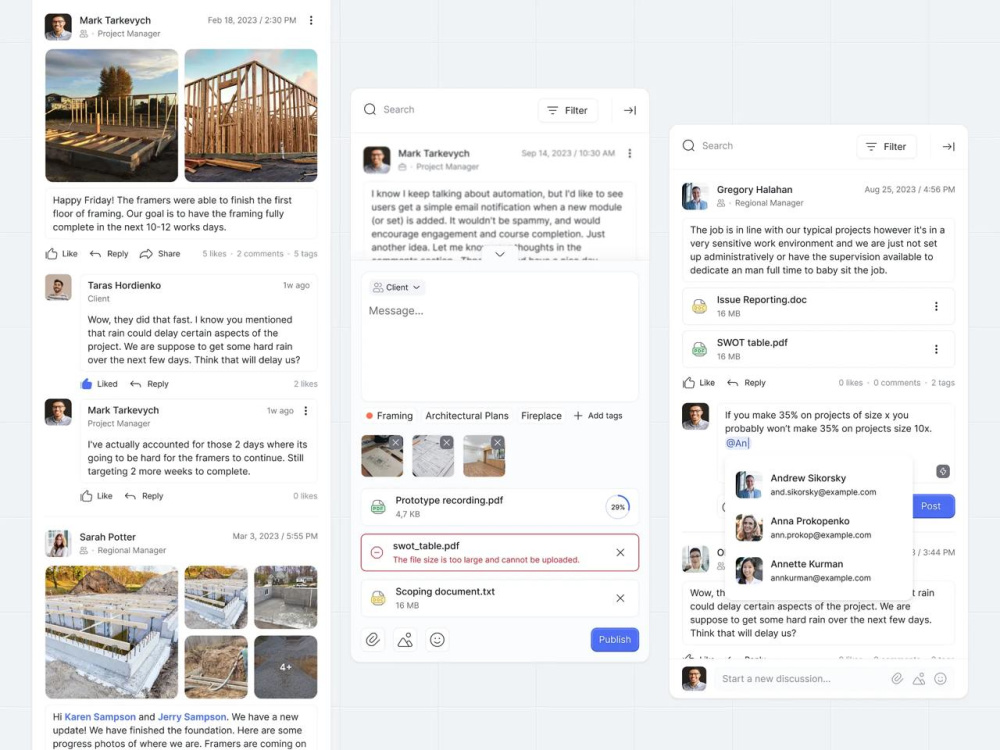This screenshot has height=750, width=1000.
Task: Remove the third attached room image
Action: coord(497,443)
